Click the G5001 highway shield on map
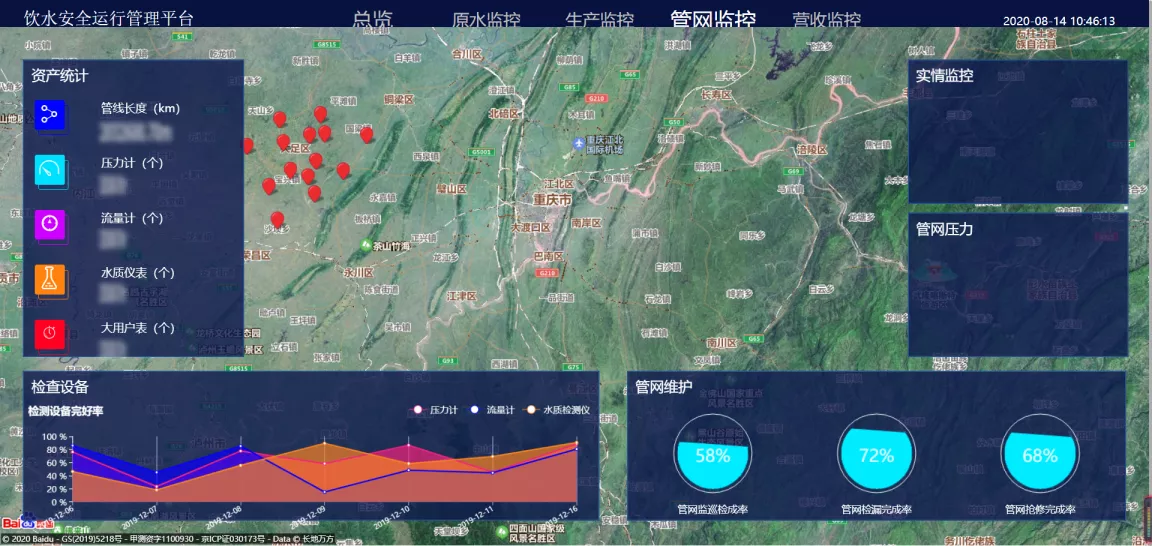This screenshot has height=546, width=1152. [x=483, y=152]
